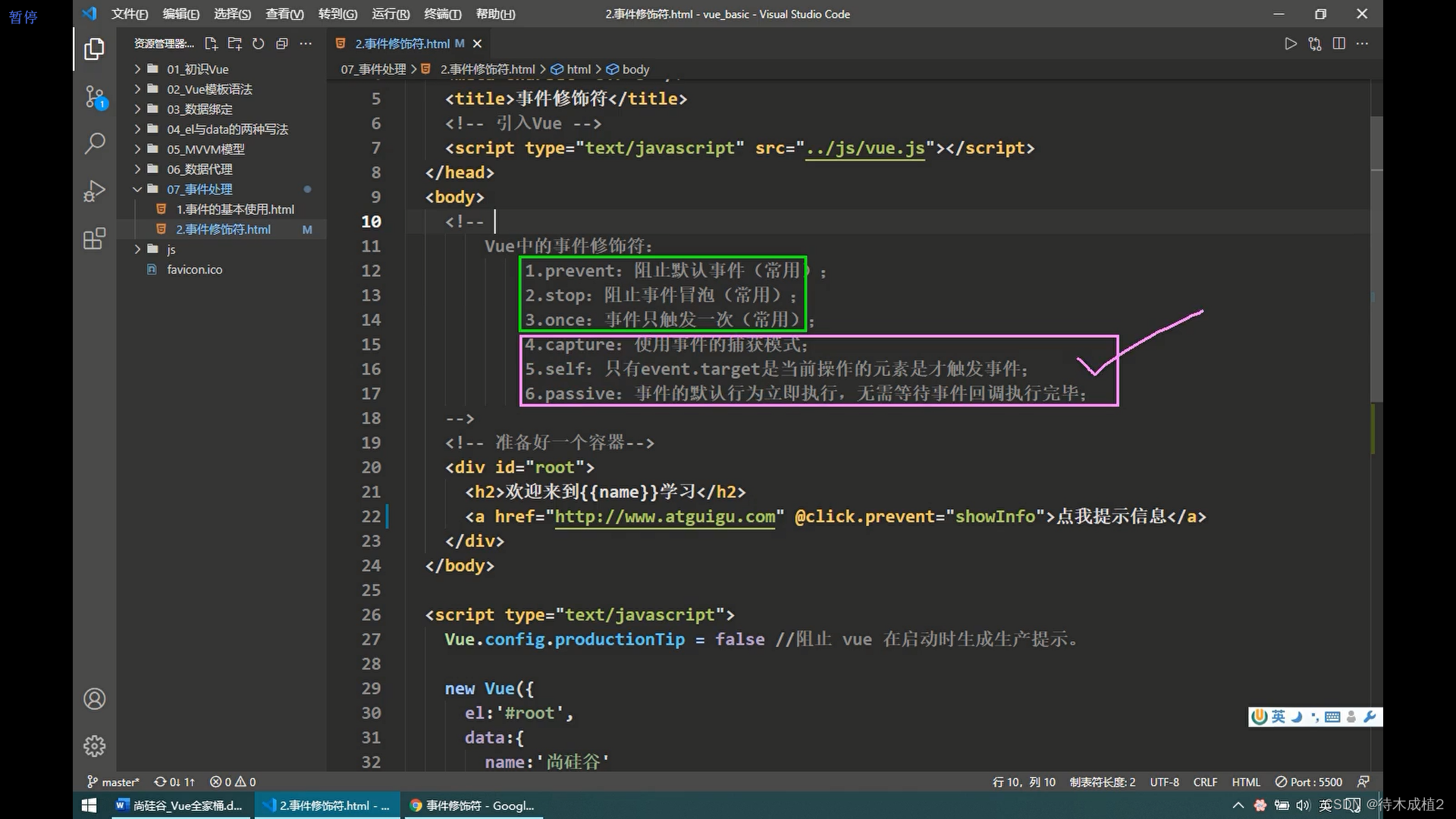
Task: Open the 编辑(E) menu
Action: [x=181, y=14]
